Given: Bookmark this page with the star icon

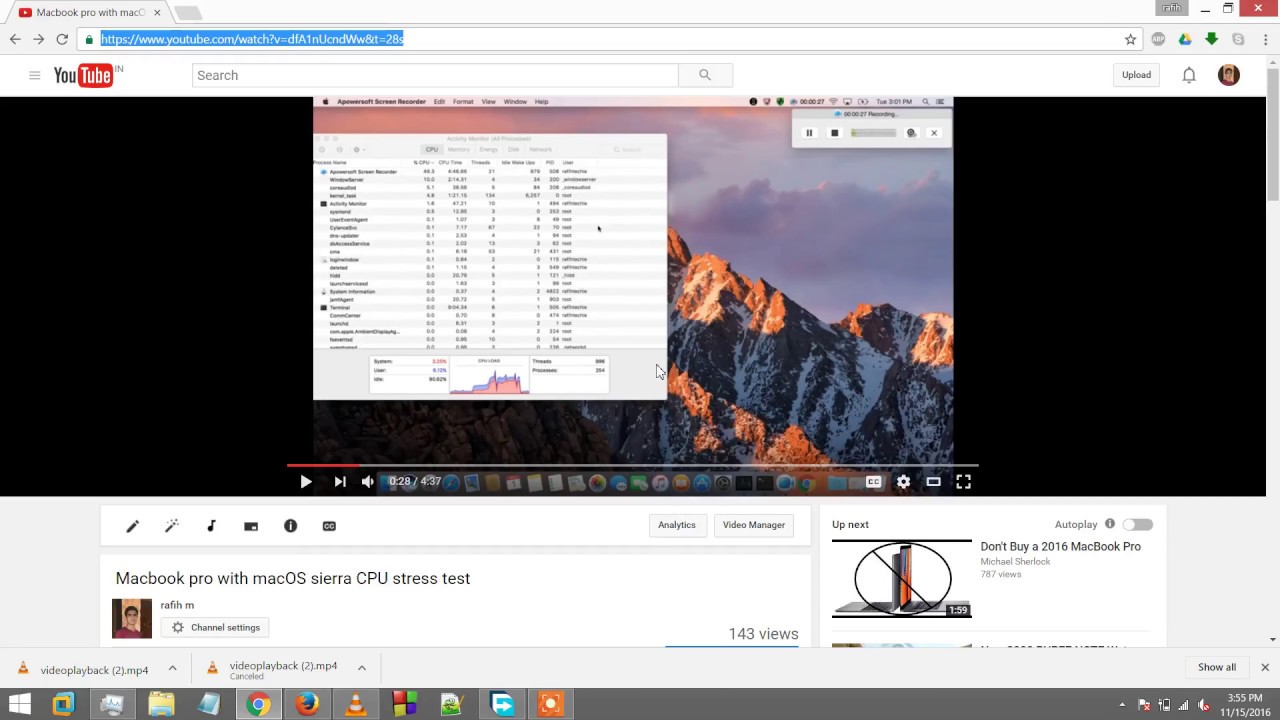Looking at the screenshot, I should point(1130,39).
